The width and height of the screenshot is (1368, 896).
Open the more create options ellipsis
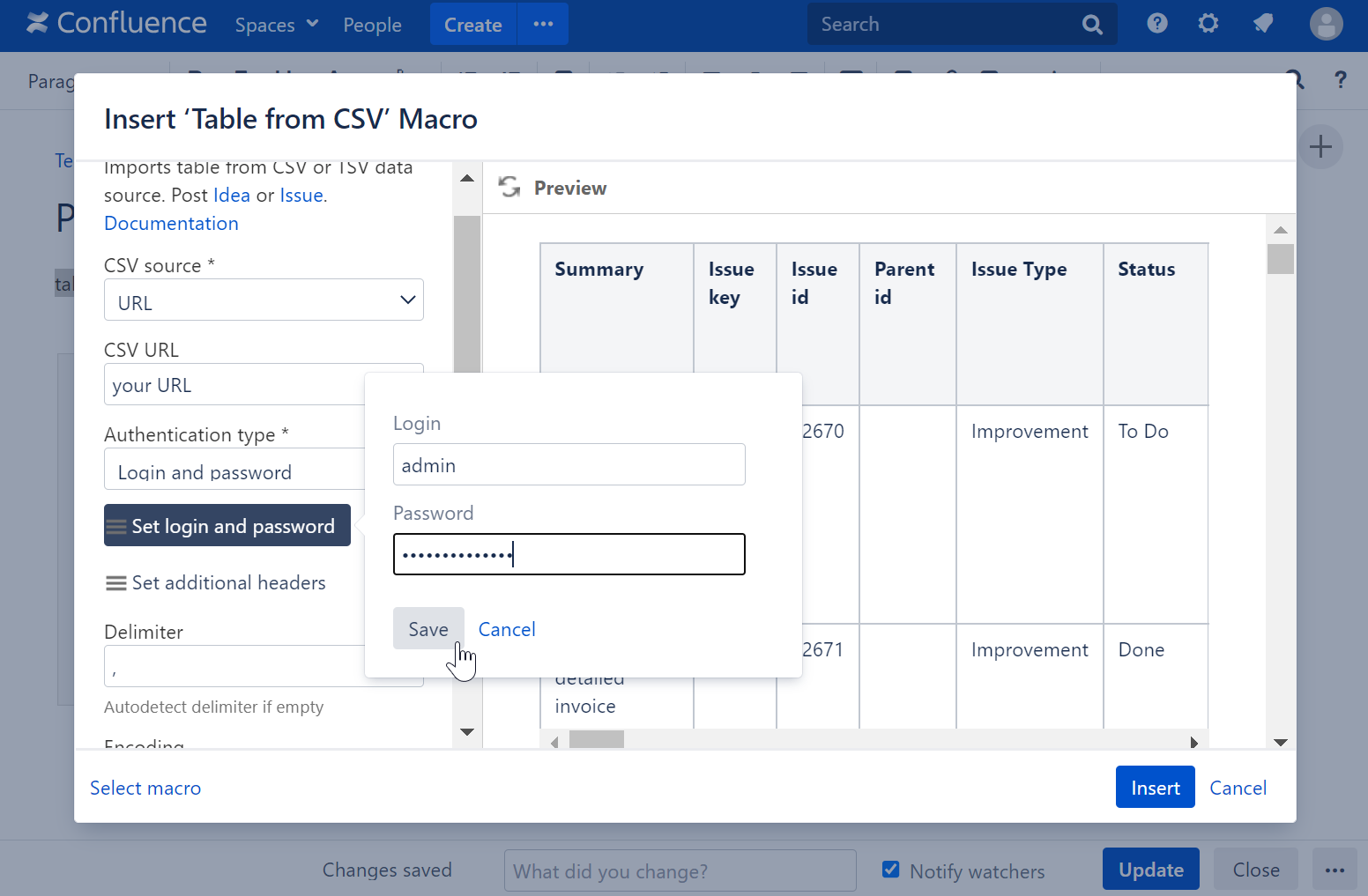coord(543,24)
